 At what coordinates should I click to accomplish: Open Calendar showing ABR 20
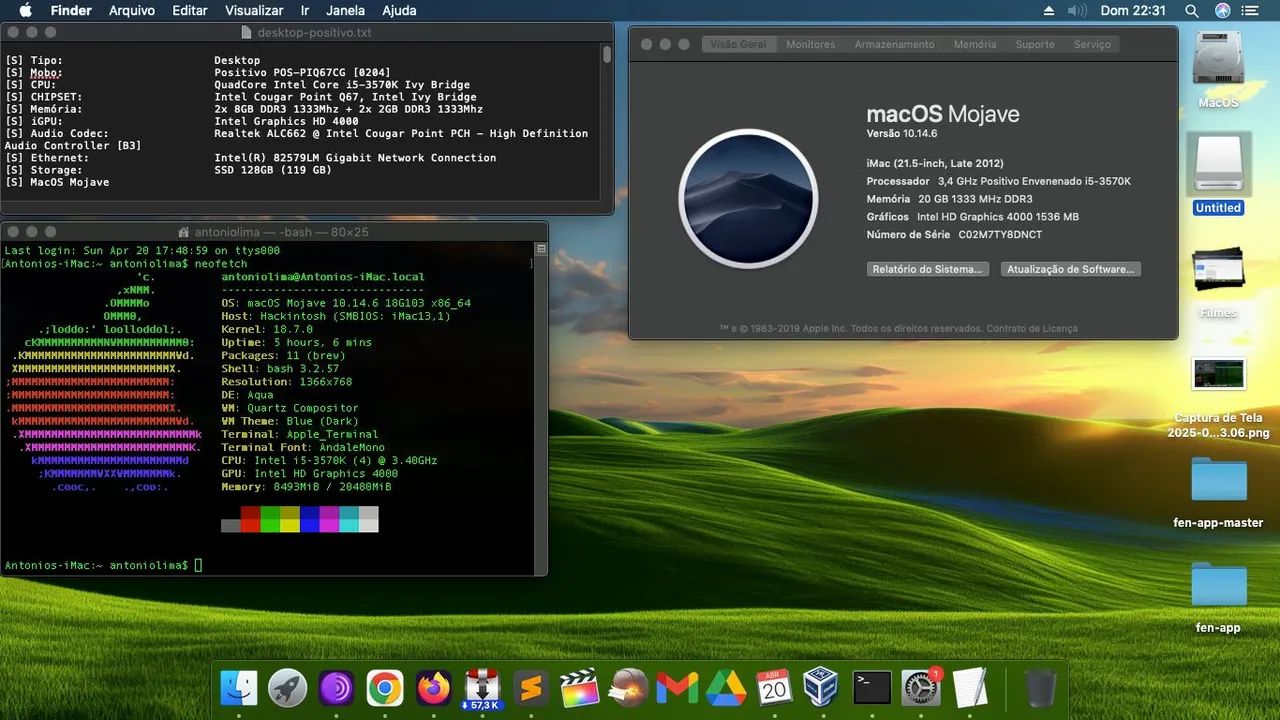(774, 688)
